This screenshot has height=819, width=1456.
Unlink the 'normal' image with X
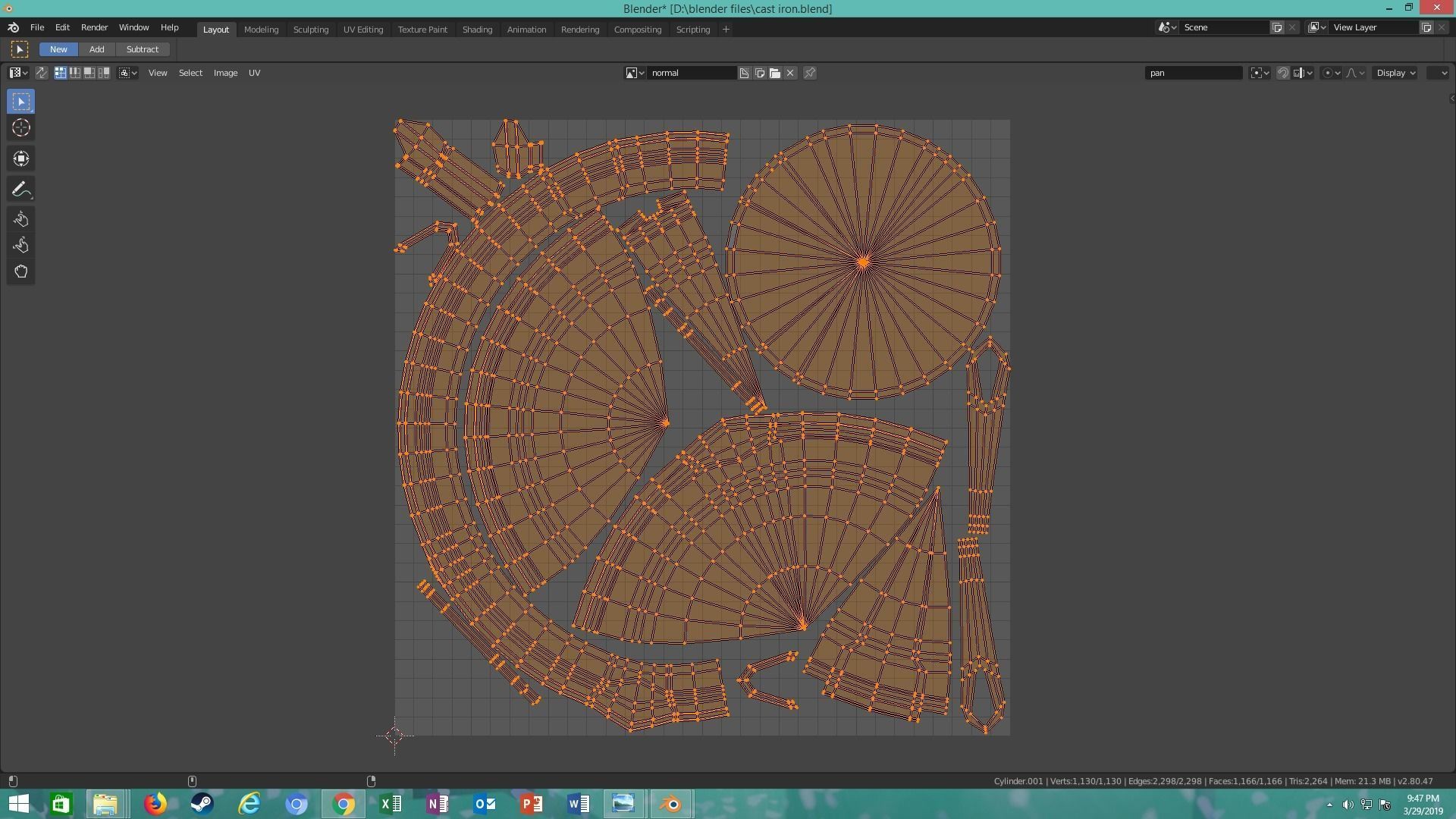coord(790,73)
